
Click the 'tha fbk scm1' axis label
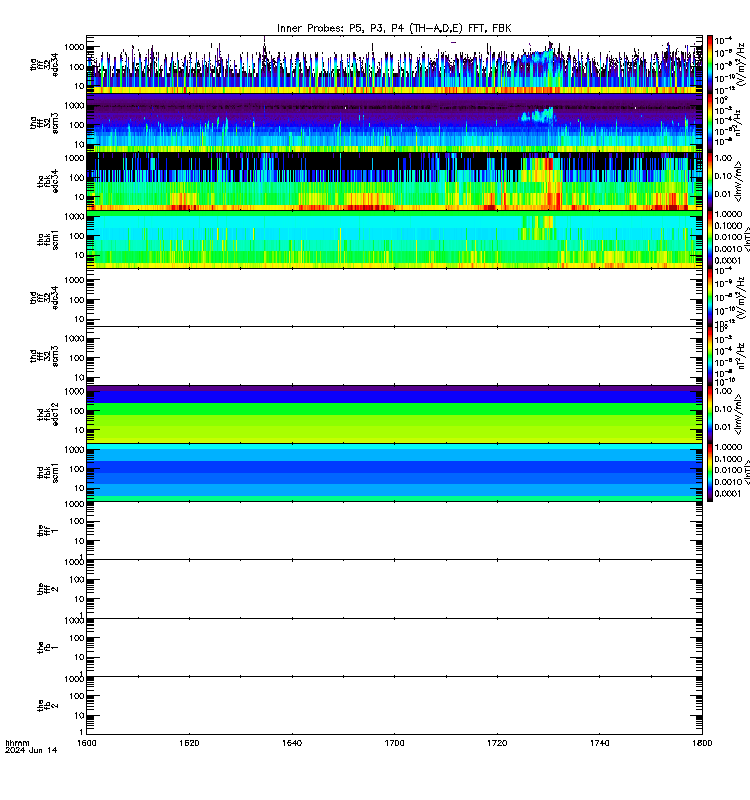(x=48, y=239)
